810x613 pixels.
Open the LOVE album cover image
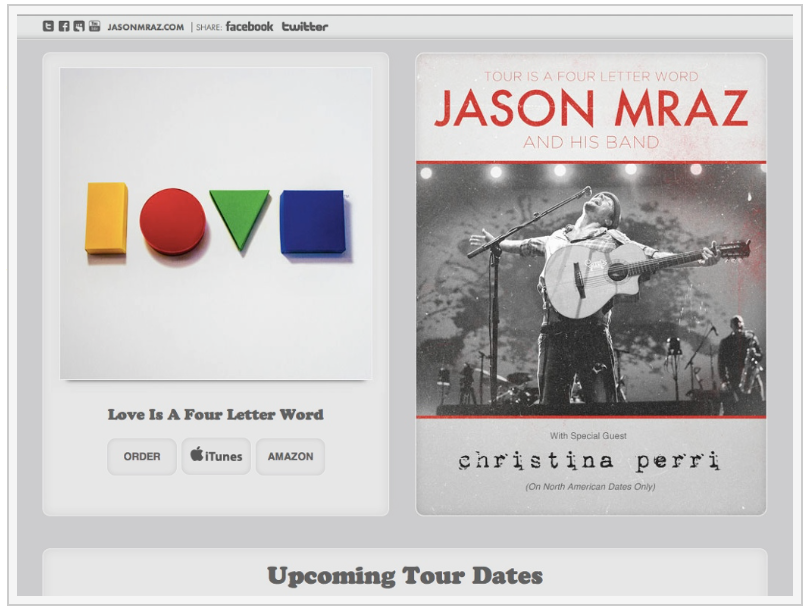click(216, 223)
